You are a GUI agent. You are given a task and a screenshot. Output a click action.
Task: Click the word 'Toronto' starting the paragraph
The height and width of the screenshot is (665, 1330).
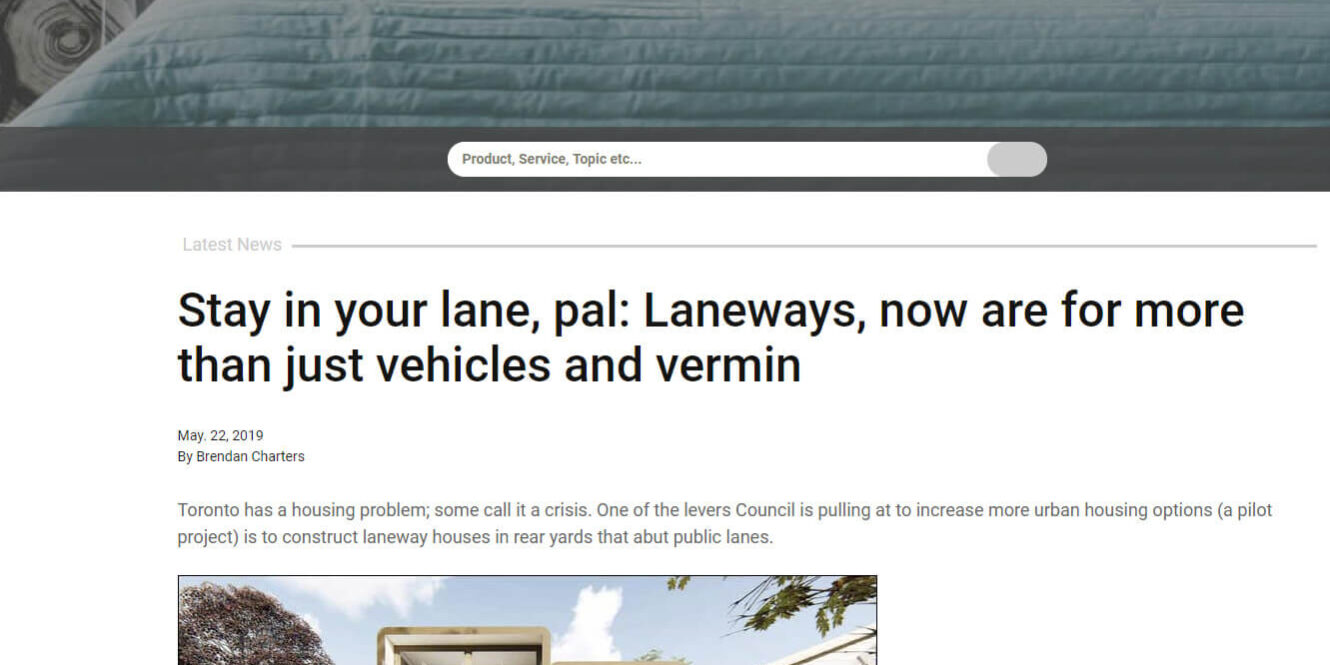pos(208,510)
